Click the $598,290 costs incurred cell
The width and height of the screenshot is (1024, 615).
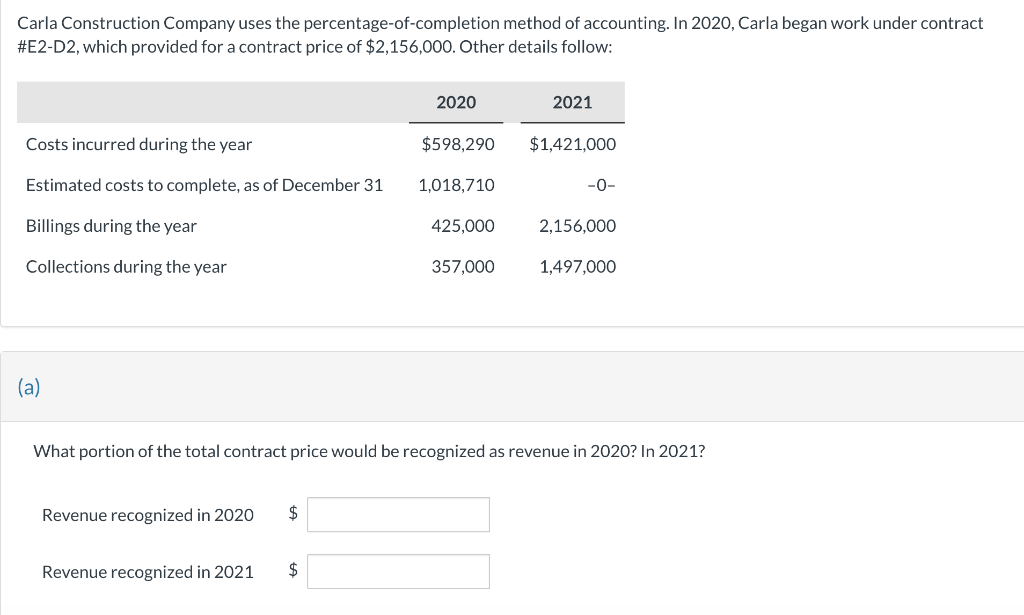click(458, 144)
